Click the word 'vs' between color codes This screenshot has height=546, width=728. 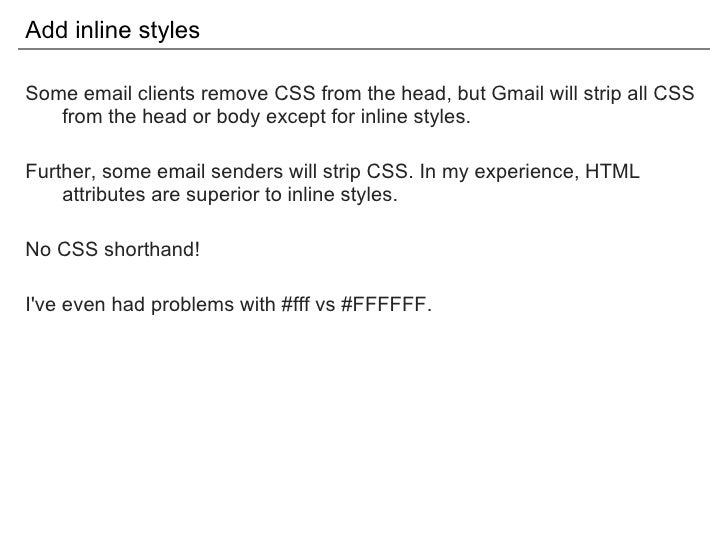point(325,306)
